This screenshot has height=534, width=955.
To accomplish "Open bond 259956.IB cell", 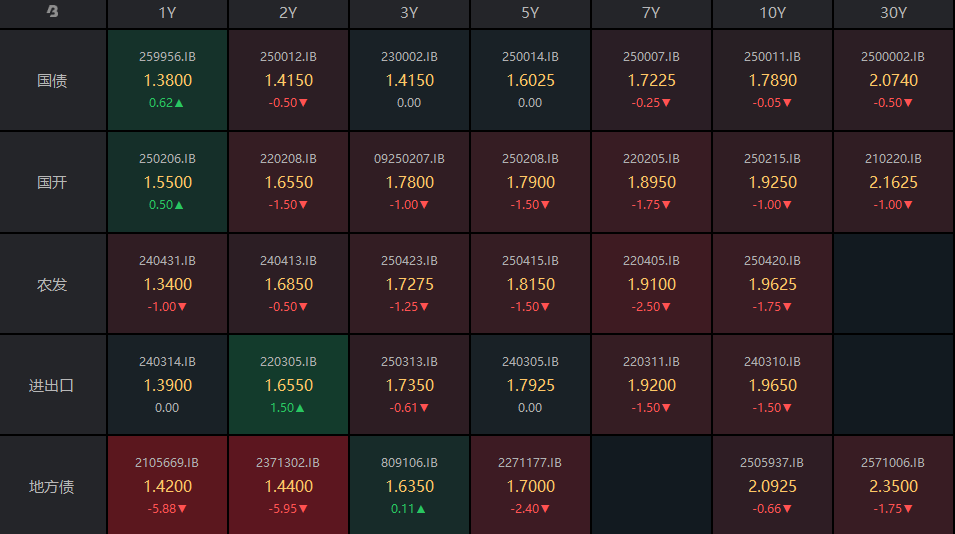I will [167, 80].
